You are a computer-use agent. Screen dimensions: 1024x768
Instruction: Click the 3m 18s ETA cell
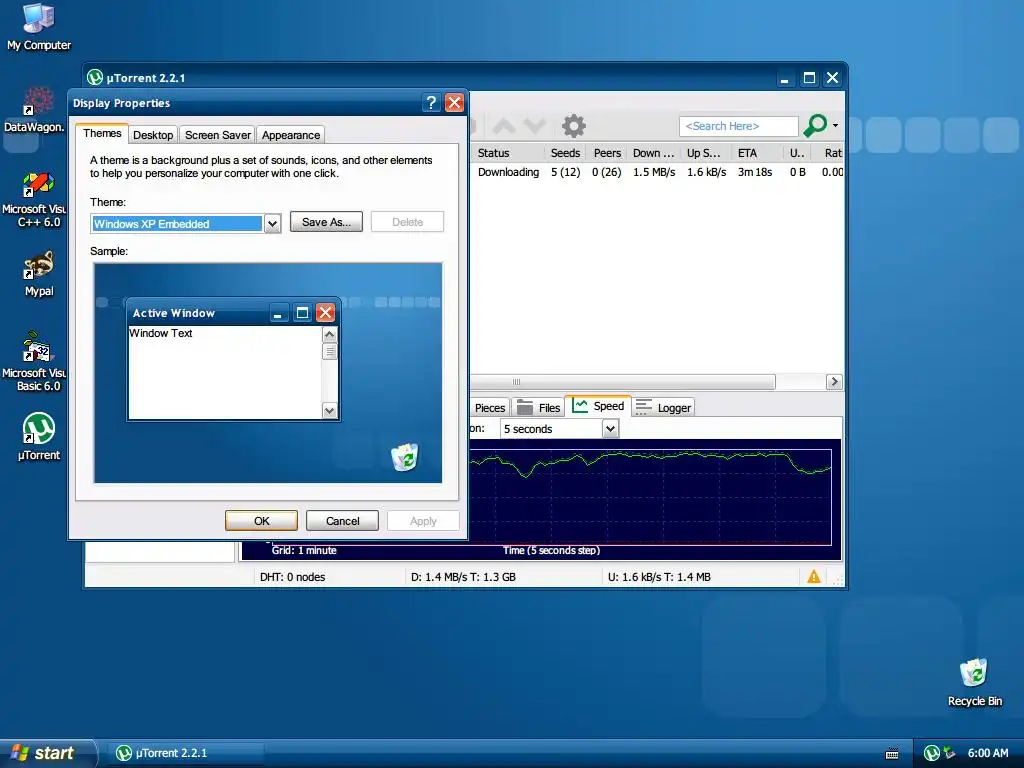[x=755, y=172]
